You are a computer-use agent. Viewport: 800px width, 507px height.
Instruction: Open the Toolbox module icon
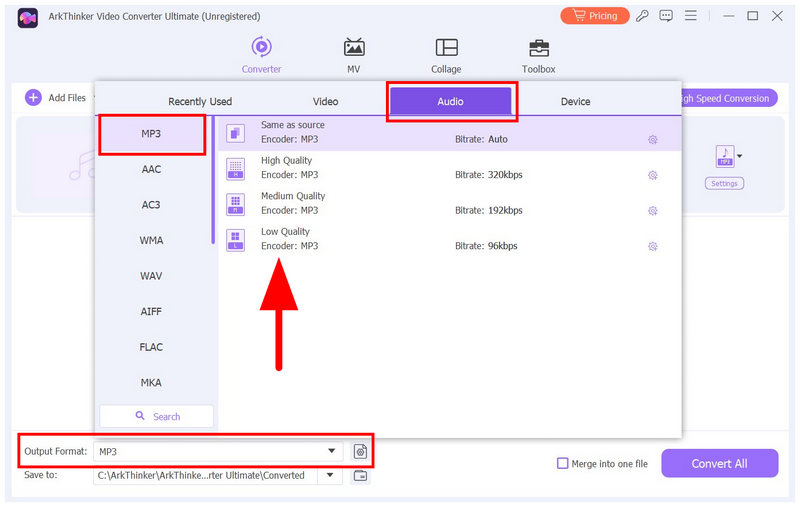(539, 48)
